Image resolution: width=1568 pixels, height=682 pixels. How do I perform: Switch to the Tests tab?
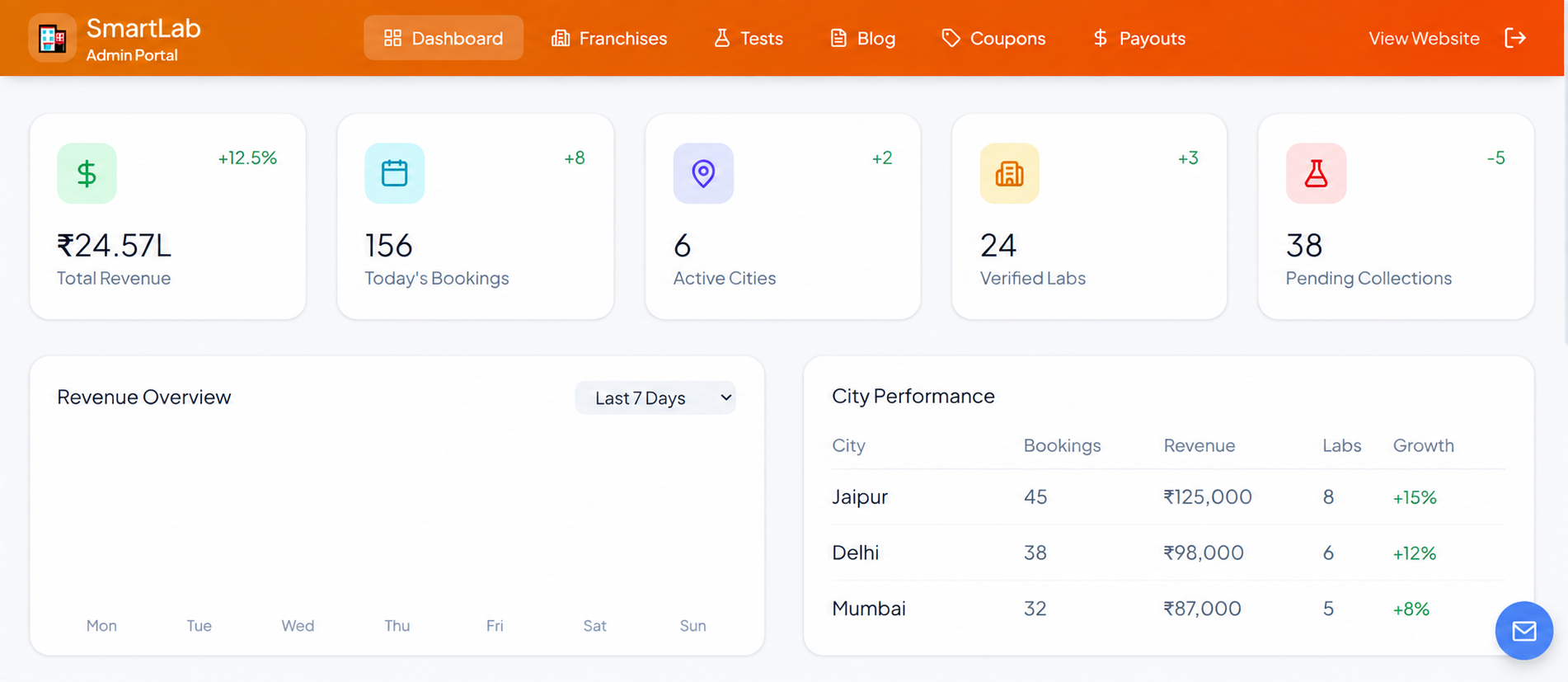pos(749,38)
